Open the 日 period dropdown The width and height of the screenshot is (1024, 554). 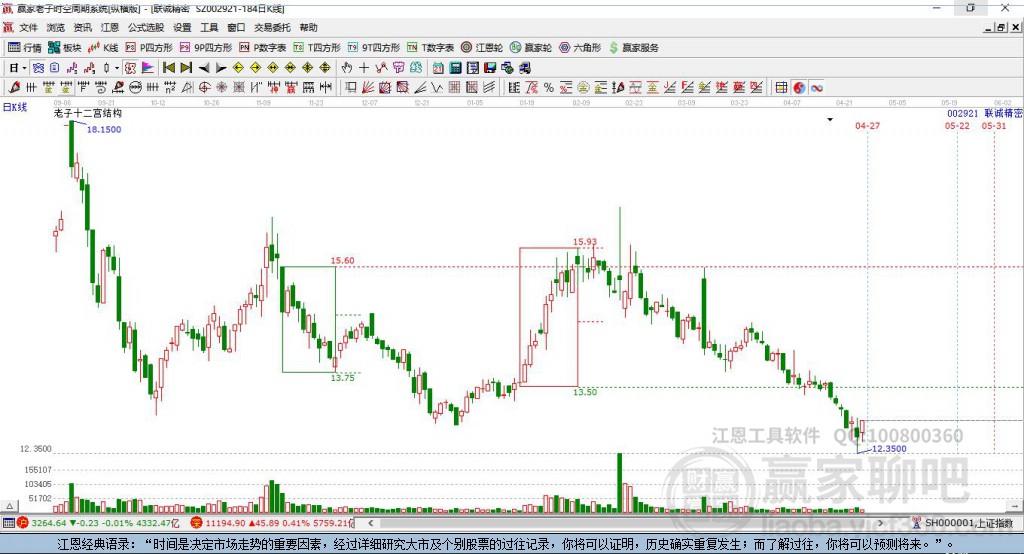tap(18, 67)
